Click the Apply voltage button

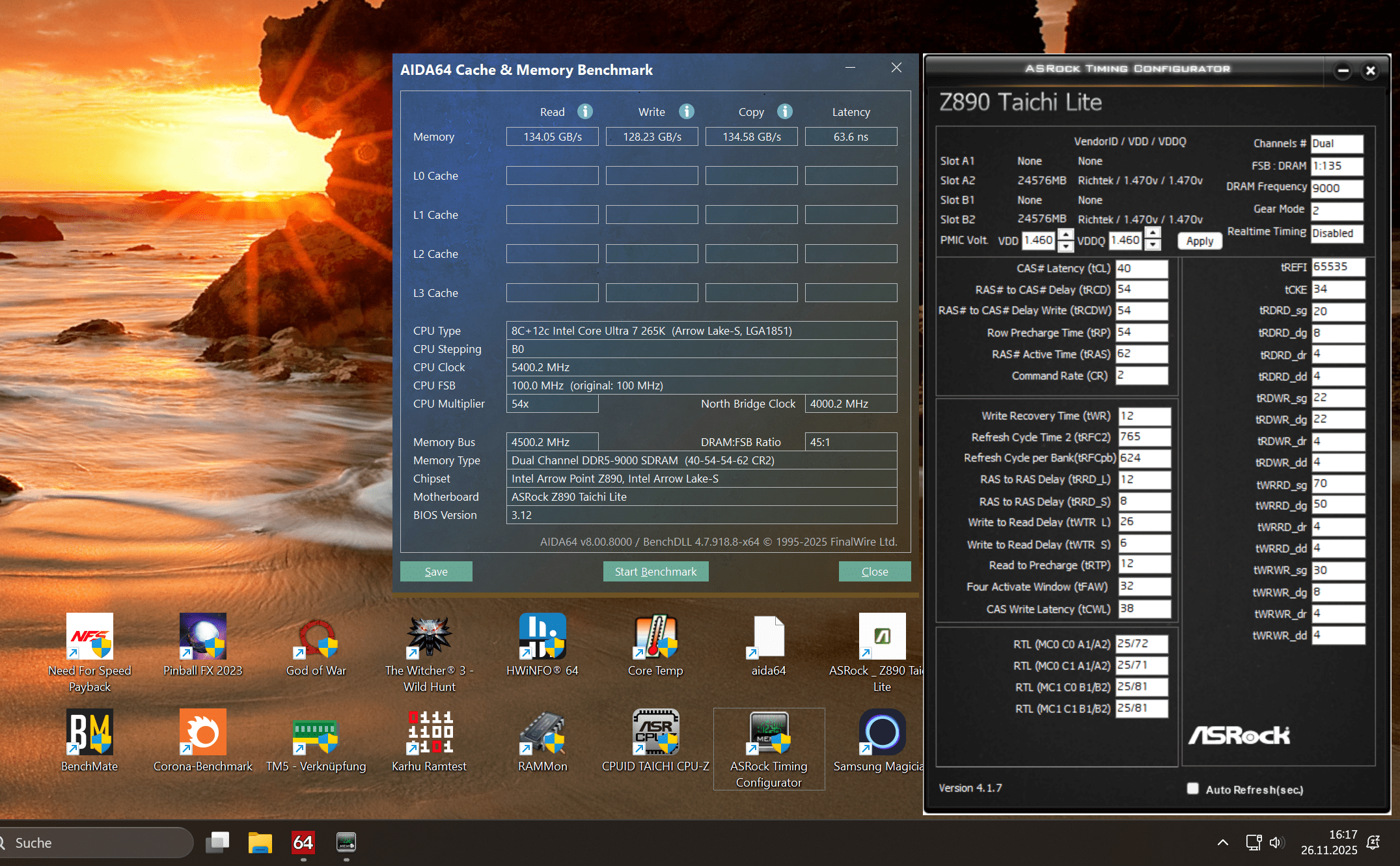tap(1200, 241)
